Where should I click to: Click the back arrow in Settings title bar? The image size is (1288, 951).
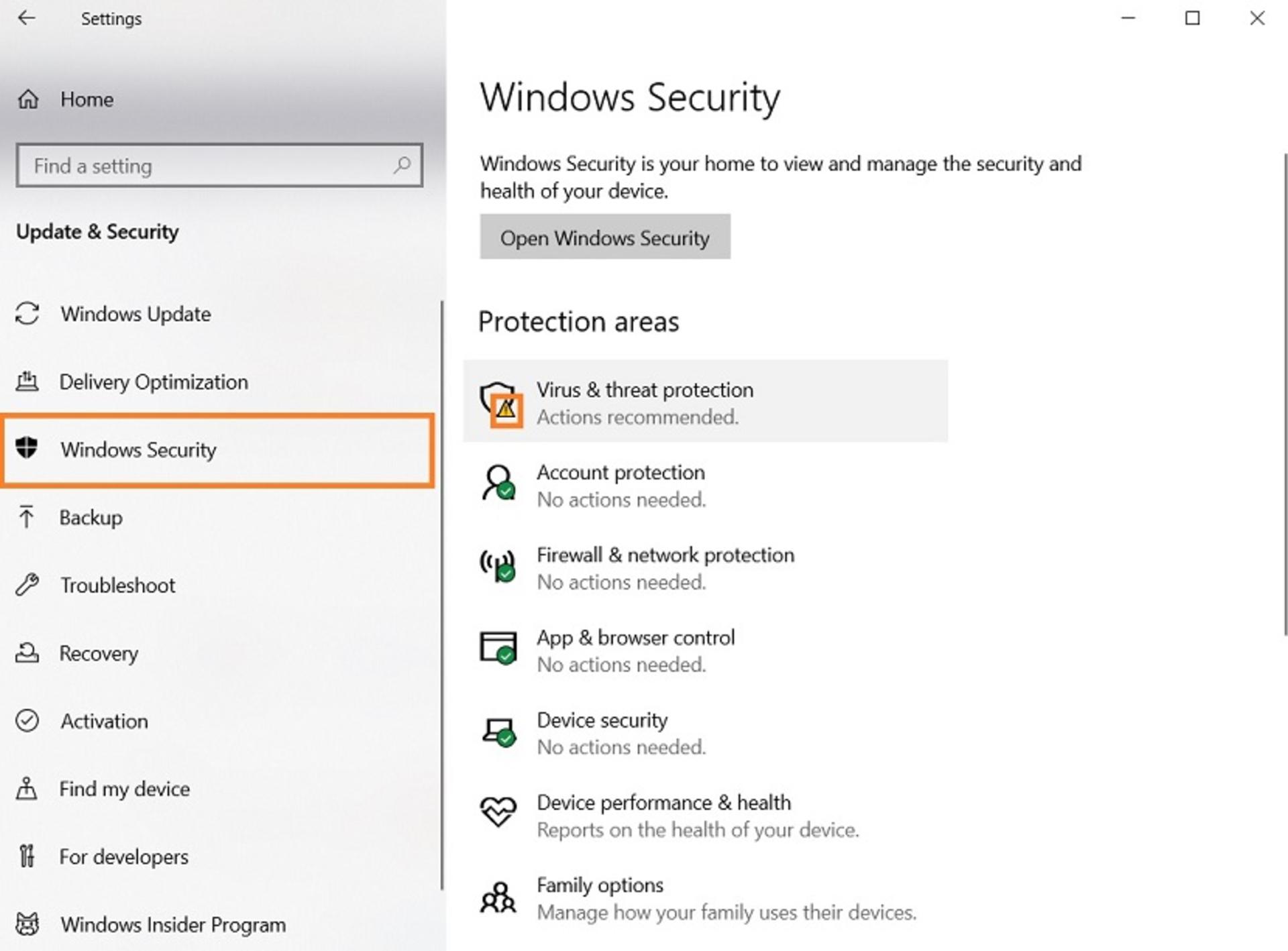(26, 18)
